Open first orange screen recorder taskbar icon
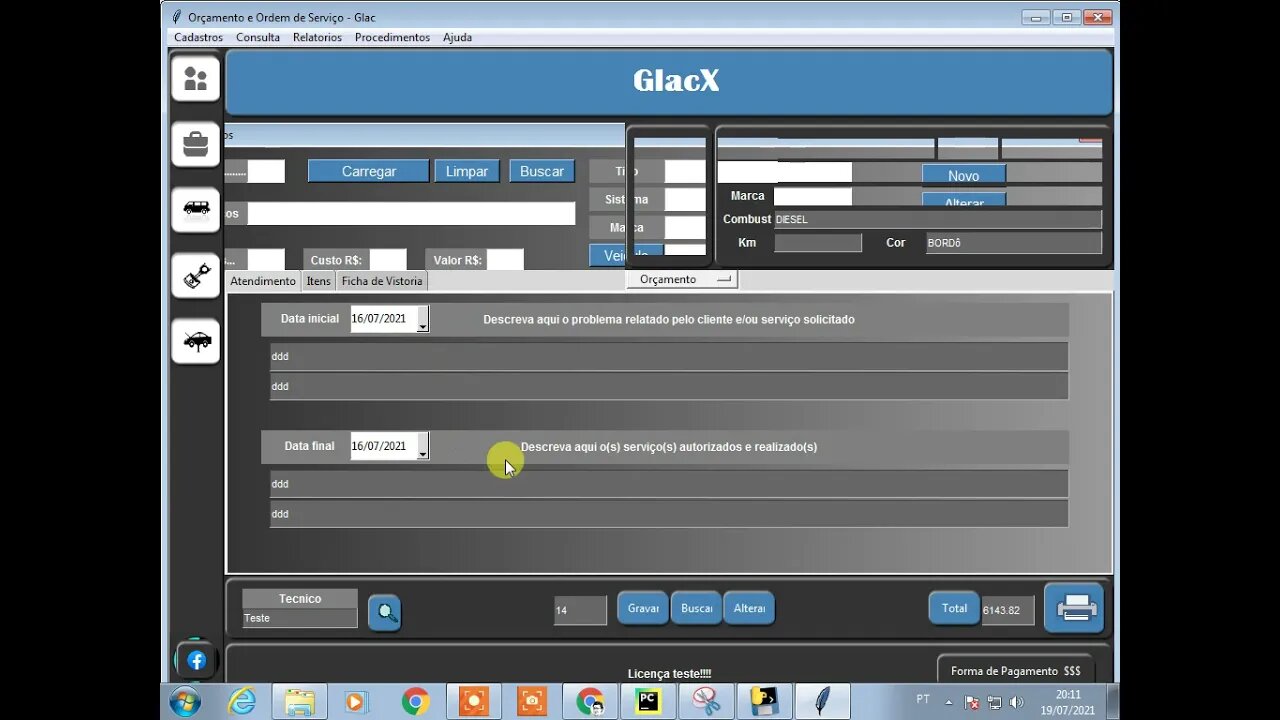The image size is (1280, 720). click(x=474, y=702)
